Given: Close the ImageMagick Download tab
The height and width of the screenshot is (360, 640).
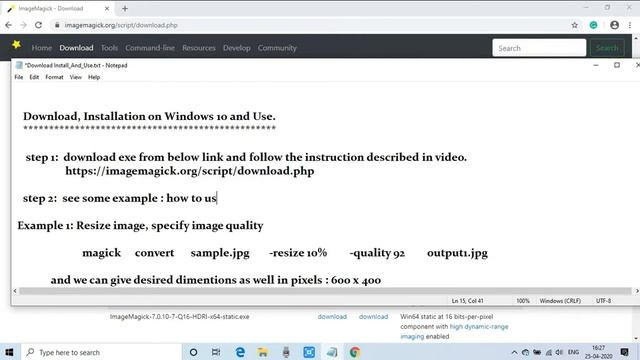Looking at the screenshot, I should point(107,8).
